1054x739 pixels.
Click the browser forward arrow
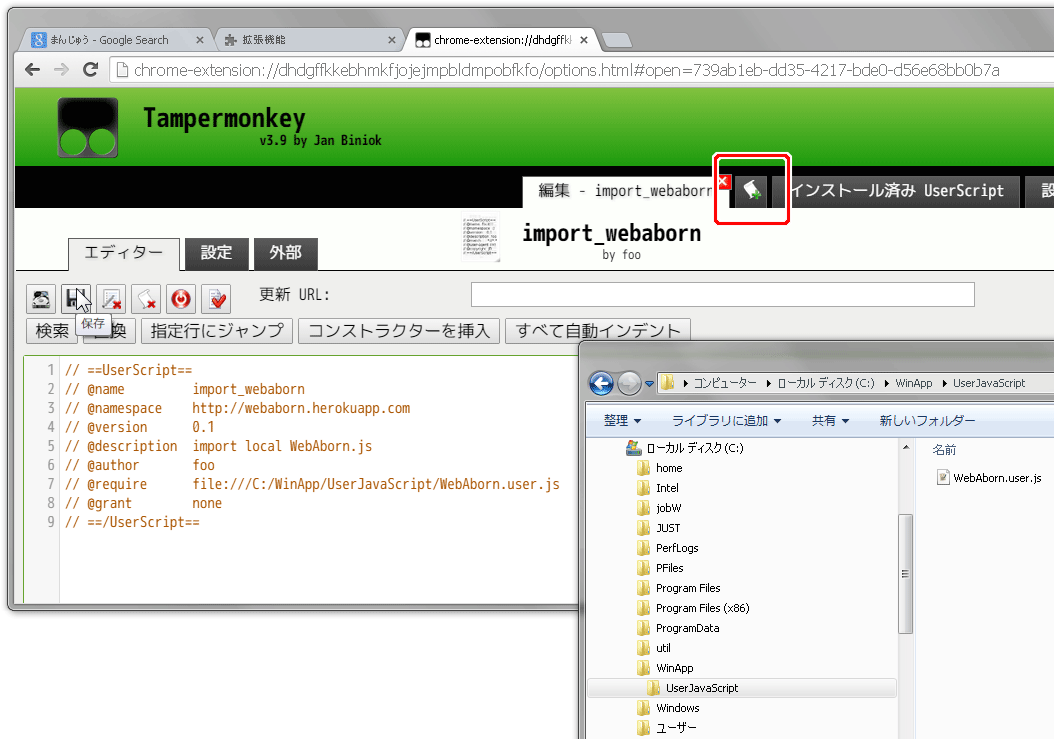61,69
